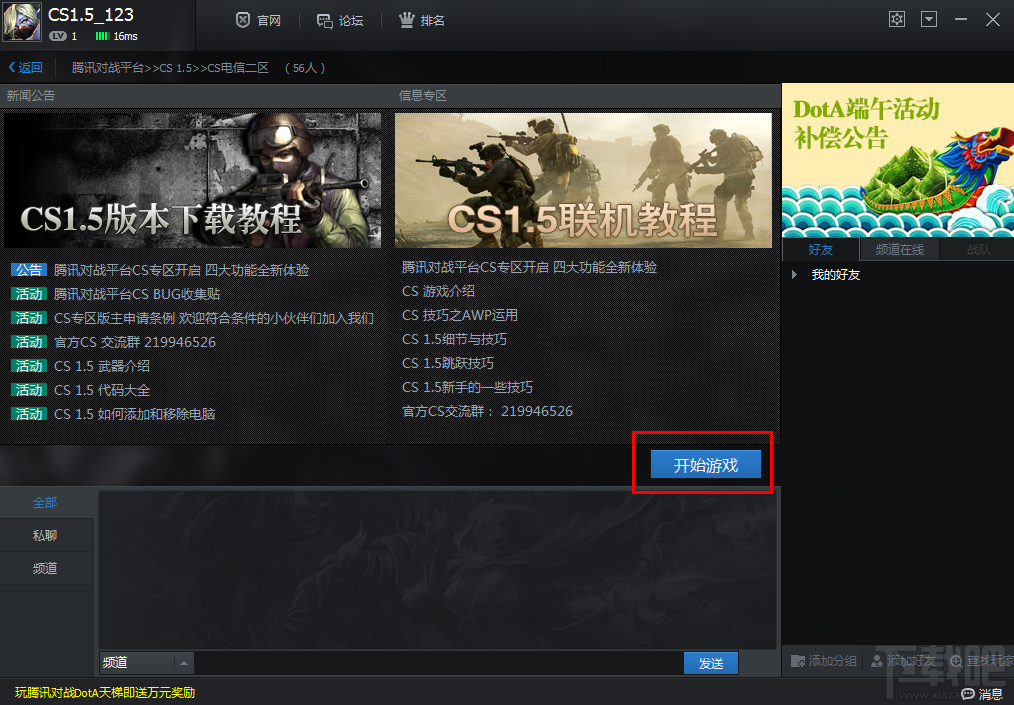Image resolution: width=1014 pixels, height=705 pixels.
Task: Open the 频道 chat target dropdown
Action: coord(146,662)
